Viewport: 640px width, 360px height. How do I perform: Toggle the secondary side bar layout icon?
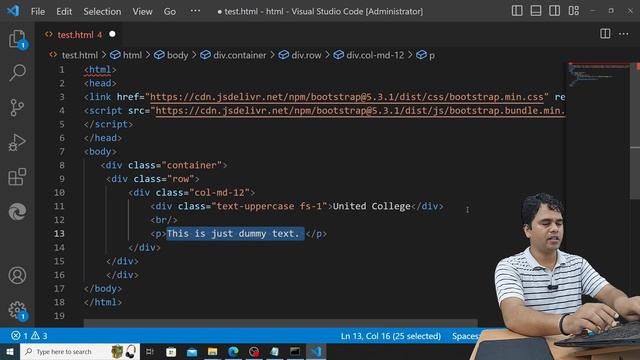(x=554, y=11)
